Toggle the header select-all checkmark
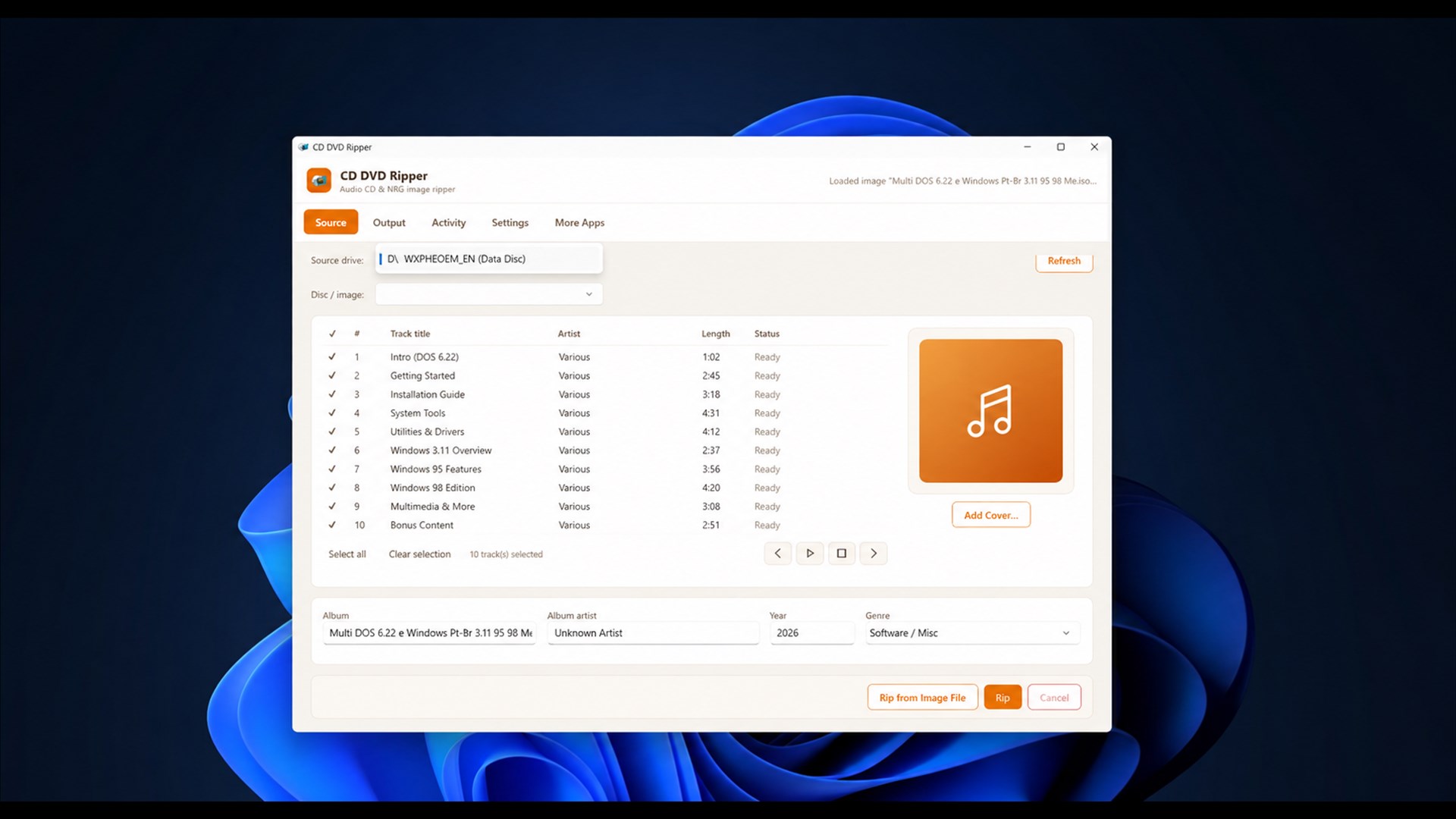This screenshot has width=1456, height=819. coord(332,334)
